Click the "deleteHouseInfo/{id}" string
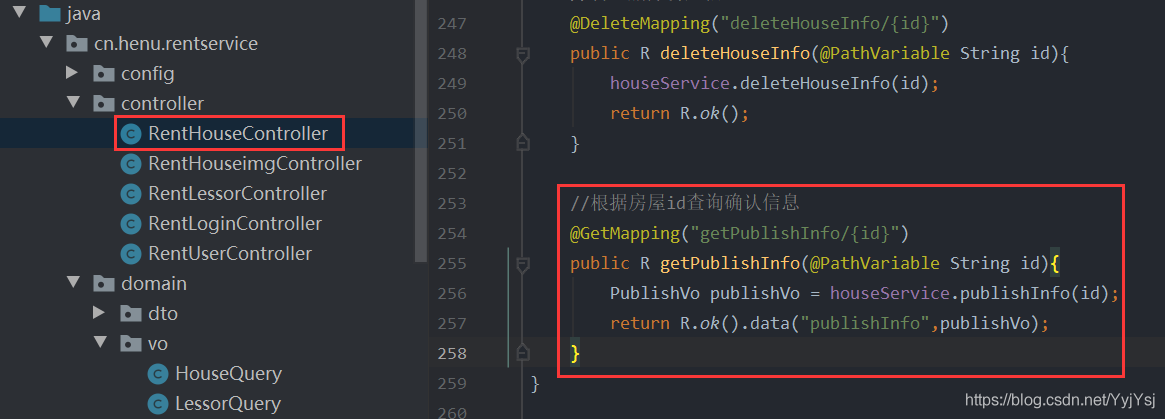Viewport: 1165px width, 419px height. pos(828,24)
